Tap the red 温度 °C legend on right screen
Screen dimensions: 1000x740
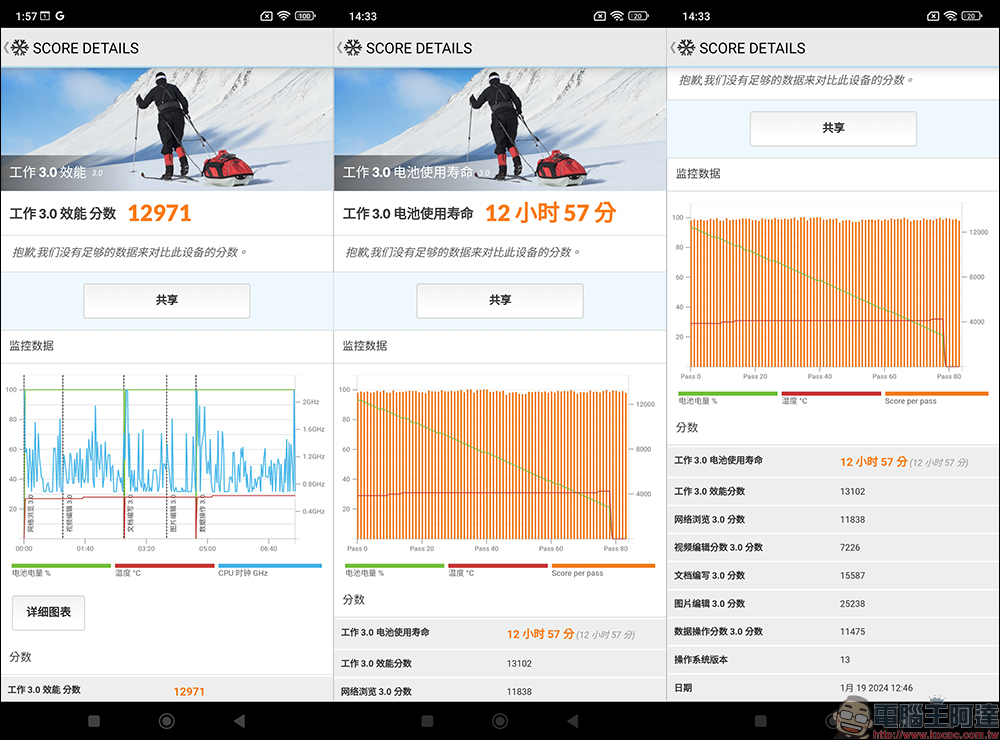click(x=831, y=397)
